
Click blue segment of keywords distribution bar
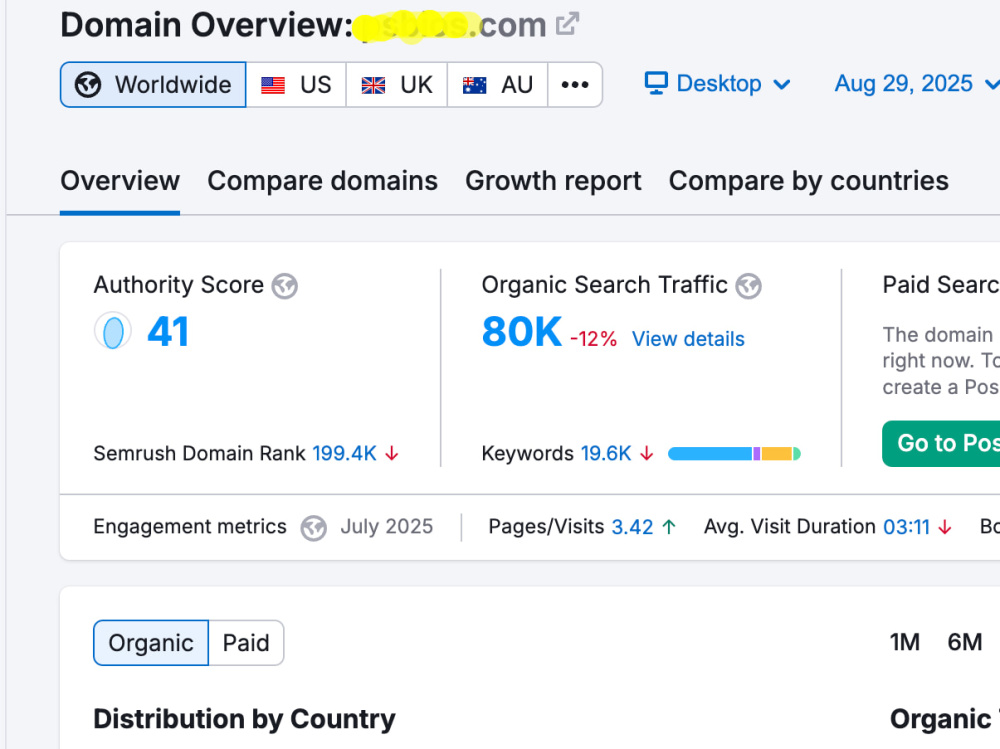click(x=710, y=454)
